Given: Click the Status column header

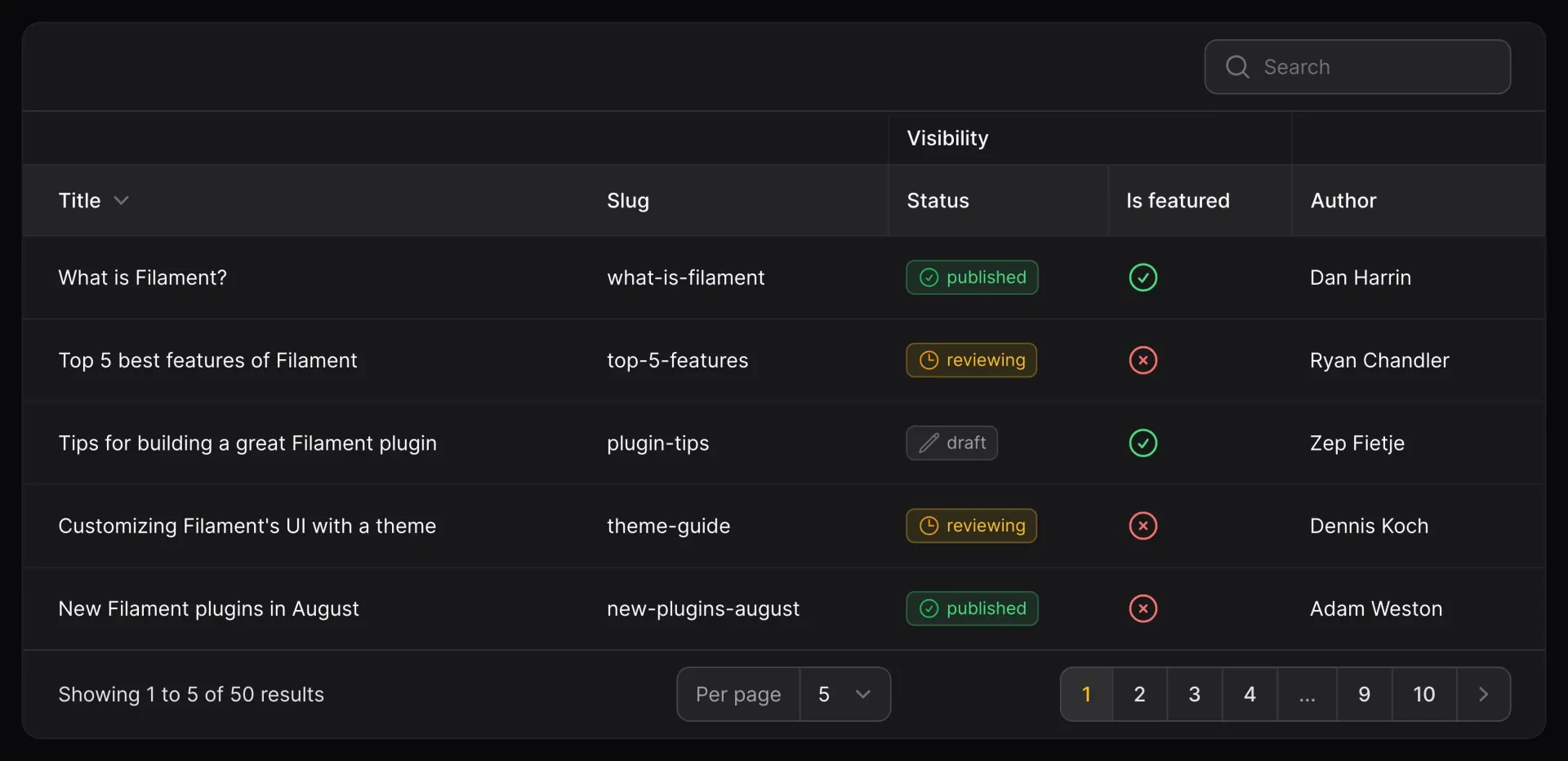Looking at the screenshot, I should (x=938, y=201).
